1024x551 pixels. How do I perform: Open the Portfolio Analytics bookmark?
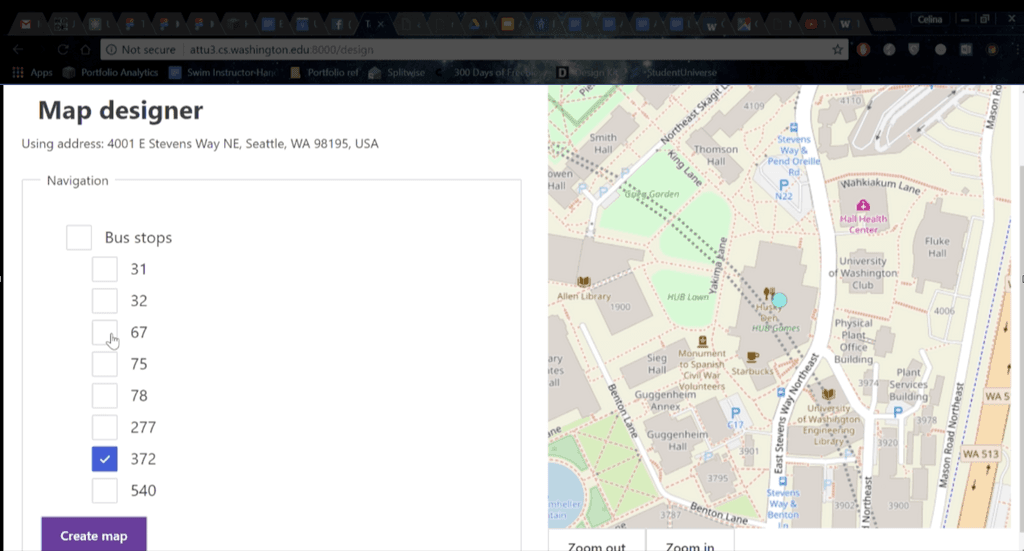click(110, 72)
